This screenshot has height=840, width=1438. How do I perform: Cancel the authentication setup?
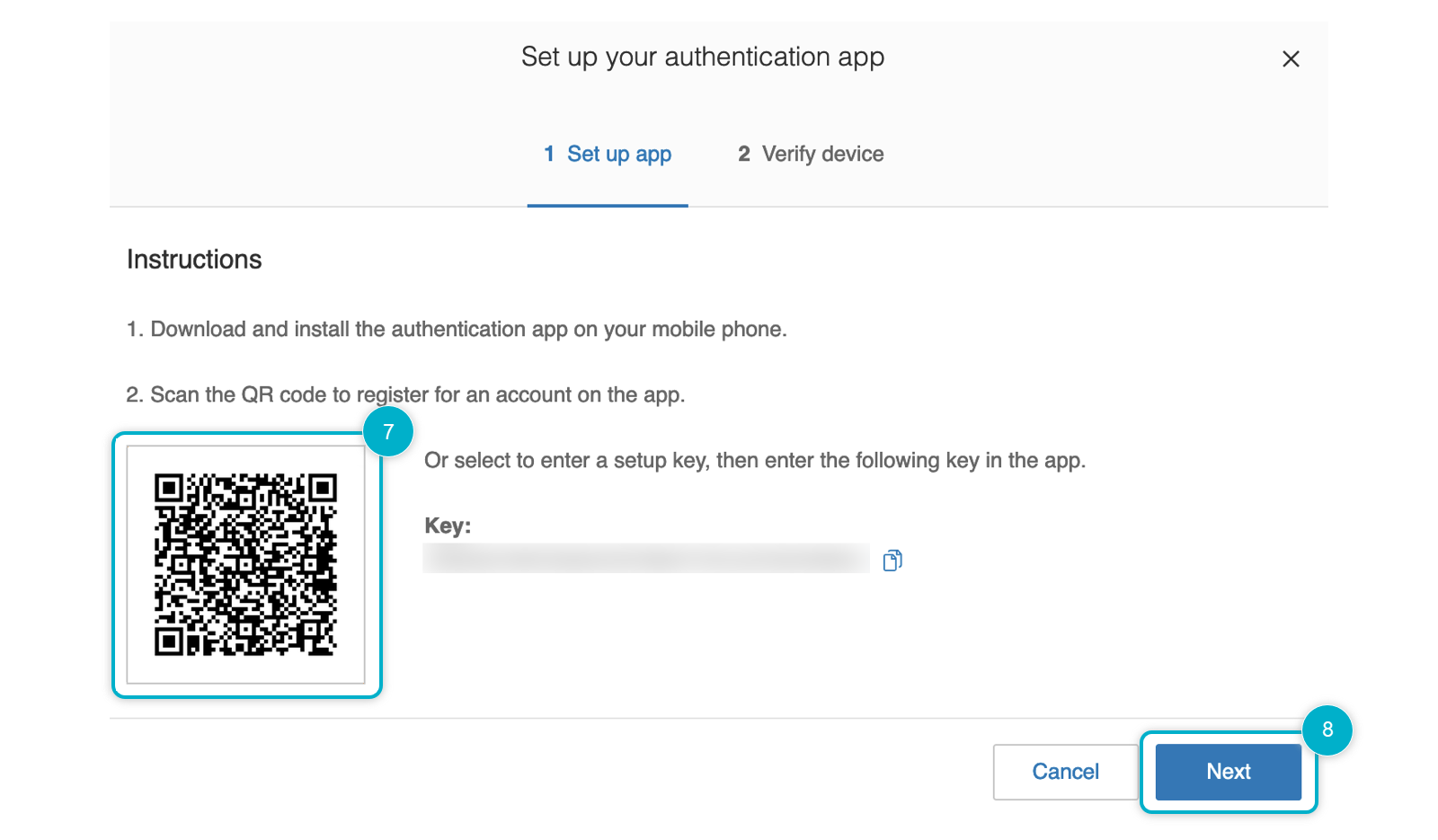pos(1065,772)
